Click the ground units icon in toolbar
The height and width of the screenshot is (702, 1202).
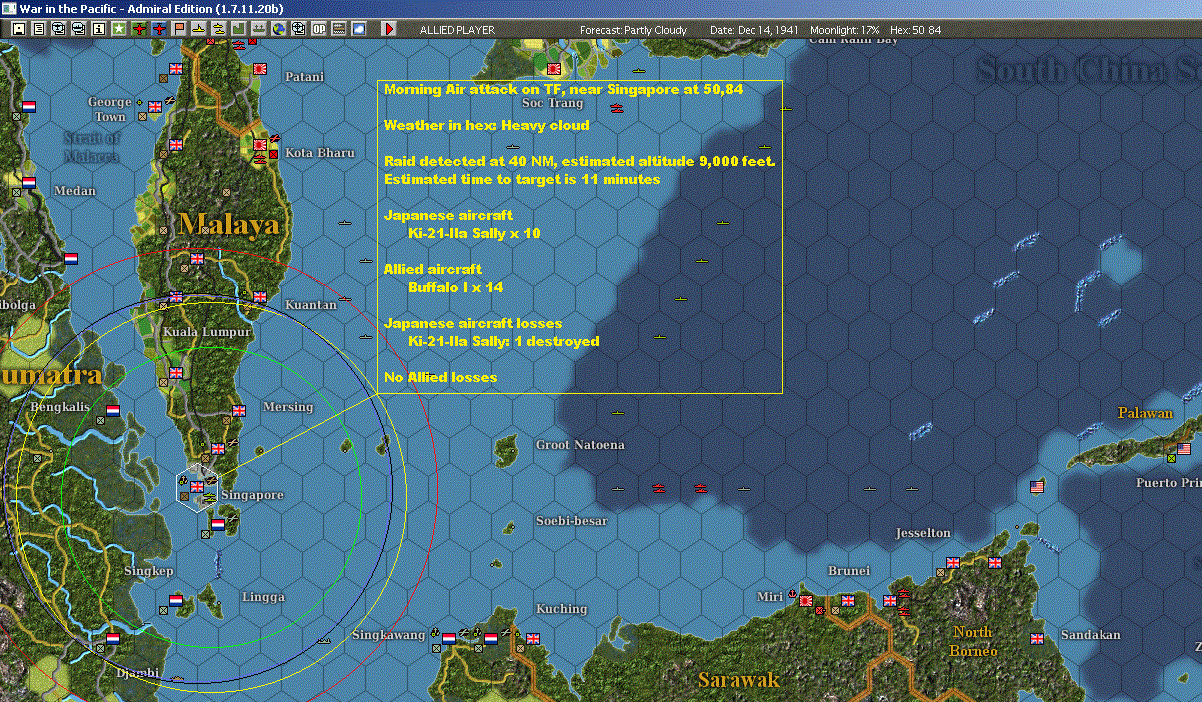point(258,30)
